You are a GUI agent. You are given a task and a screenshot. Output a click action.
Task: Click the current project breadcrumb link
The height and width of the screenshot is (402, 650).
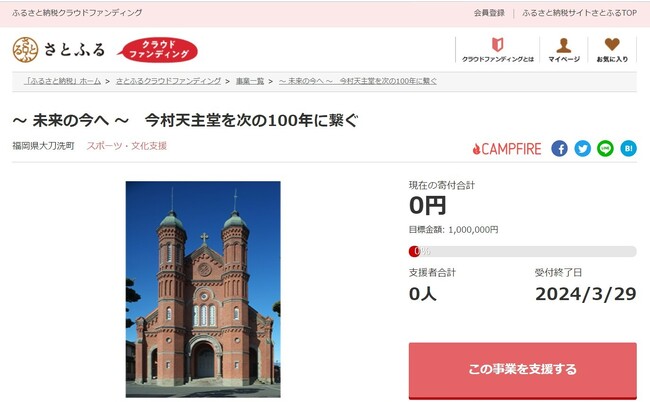click(358, 81)
